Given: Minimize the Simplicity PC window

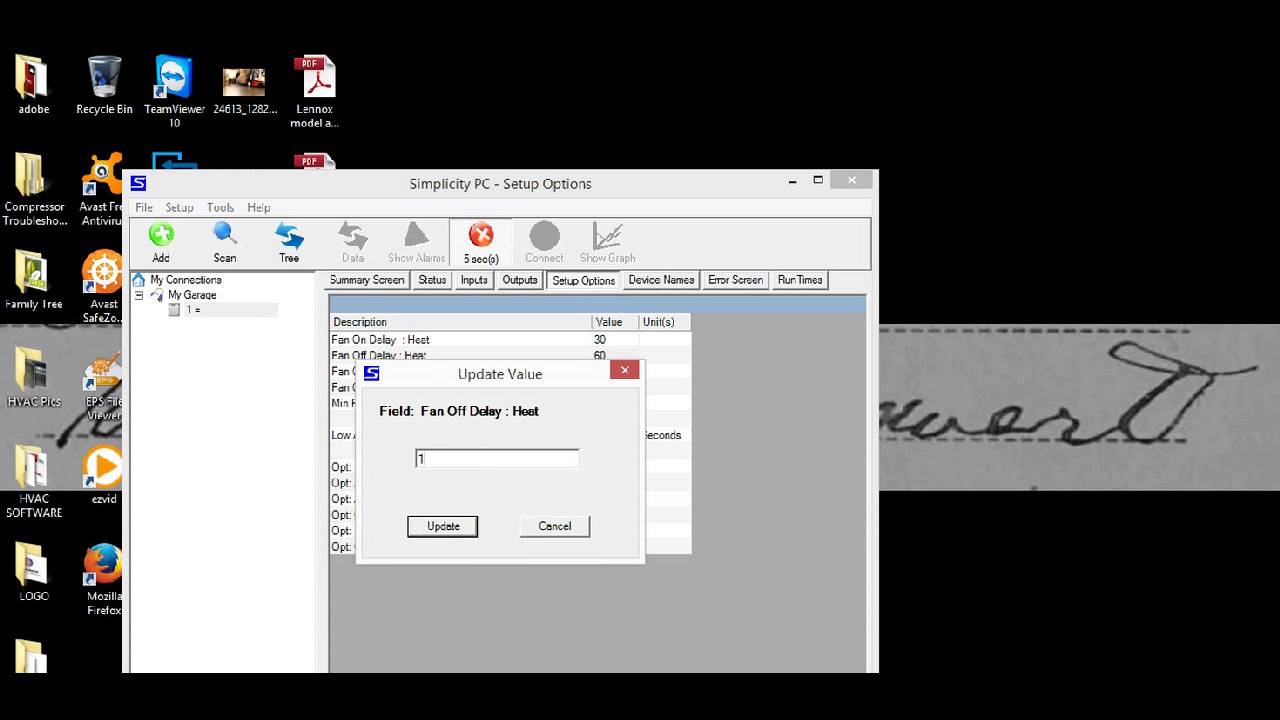Looking at the screenshot, I should point(792,181).
